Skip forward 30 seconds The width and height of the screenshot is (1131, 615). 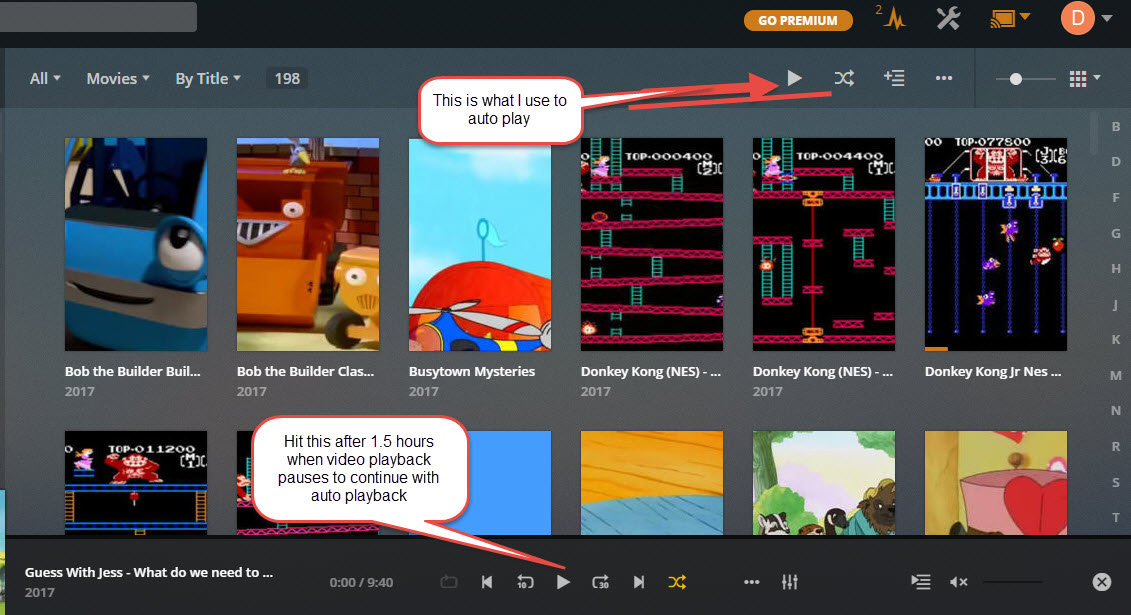601,582
